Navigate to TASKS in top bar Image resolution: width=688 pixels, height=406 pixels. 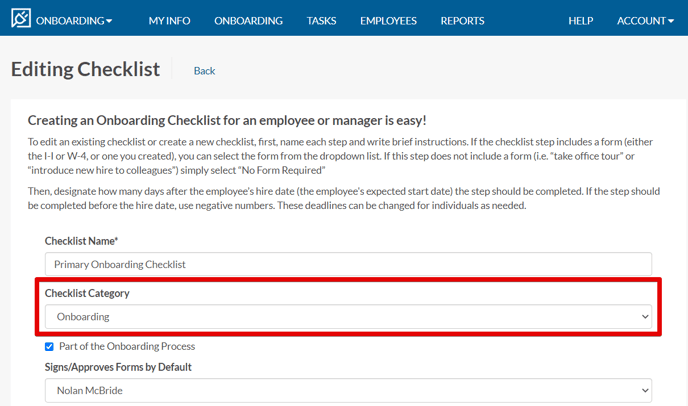(x=321, y=21)
